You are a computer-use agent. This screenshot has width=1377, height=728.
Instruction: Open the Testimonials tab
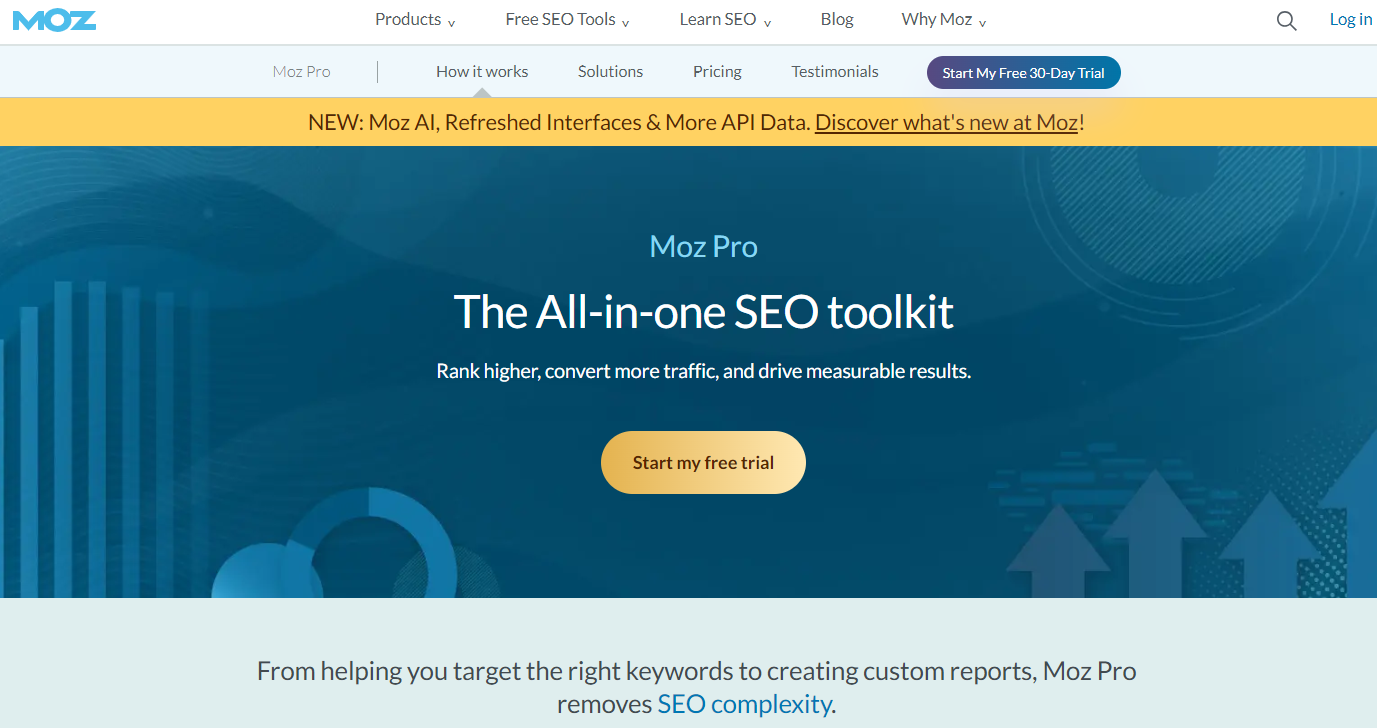(835, 72)
